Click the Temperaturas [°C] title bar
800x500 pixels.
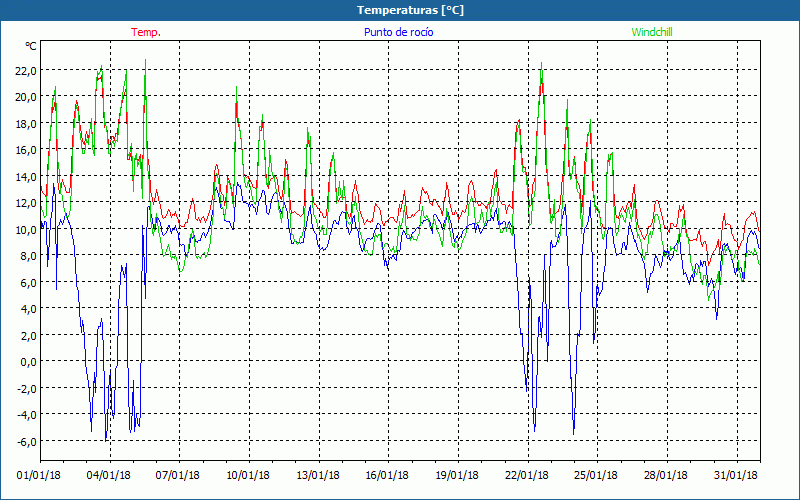pyautogui.click(x=400, y=10)
